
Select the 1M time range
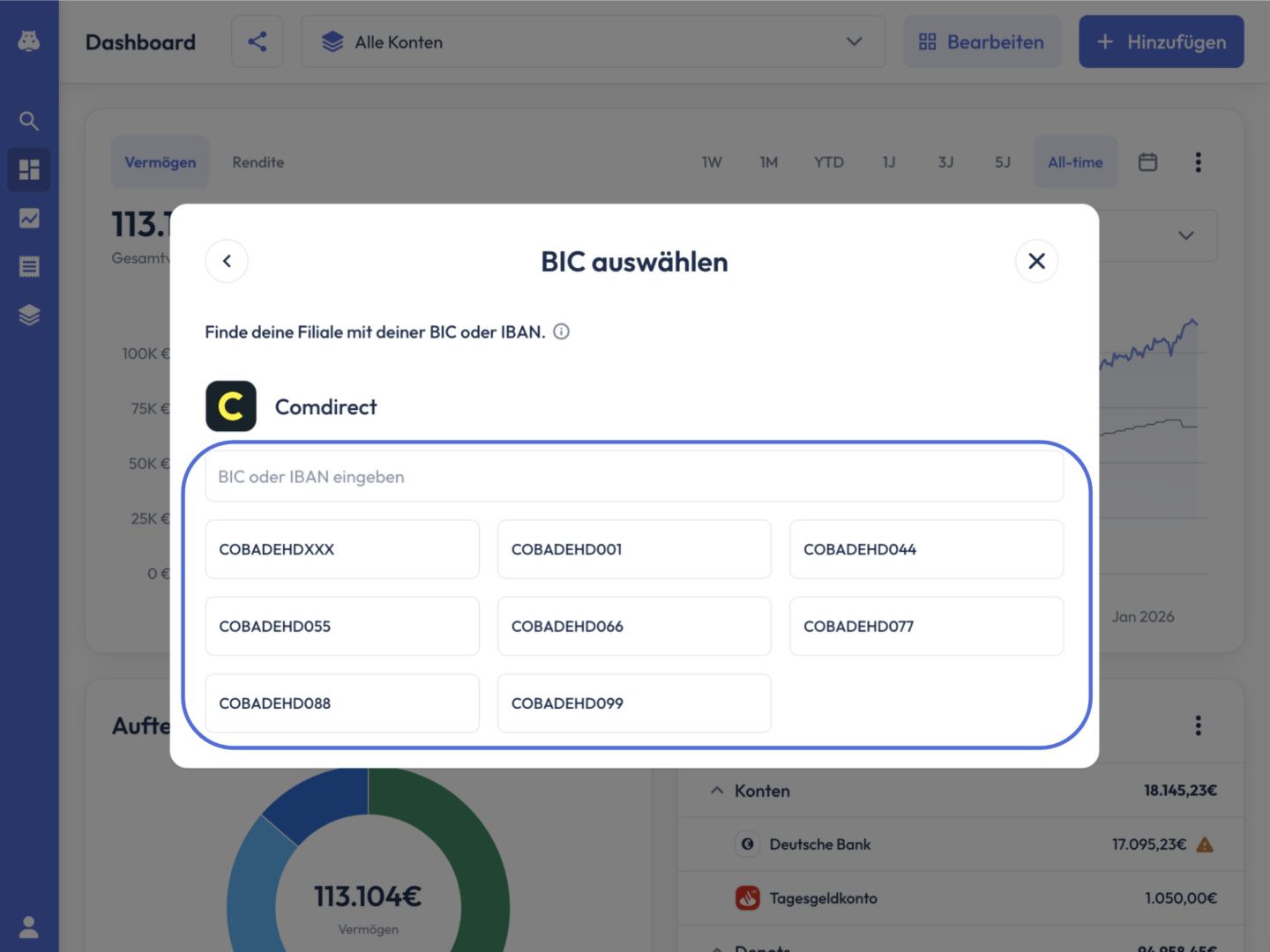[769, 162]
